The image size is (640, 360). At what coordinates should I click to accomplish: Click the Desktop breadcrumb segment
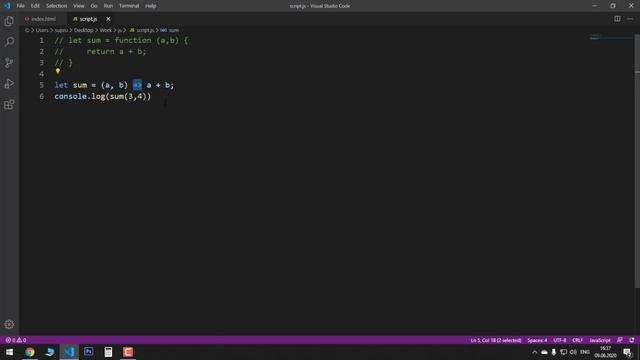[83, 30]
